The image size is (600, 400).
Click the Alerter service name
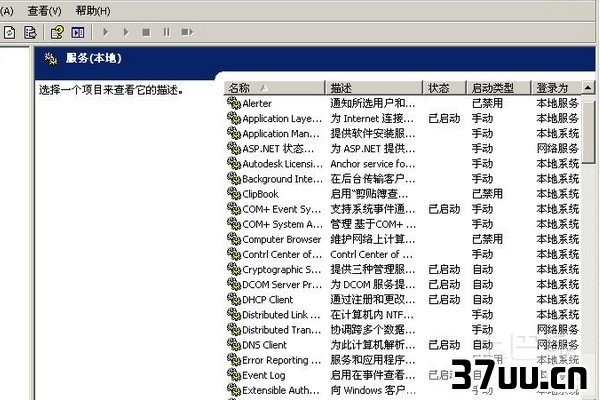pyautogui.click(x=257, y=103)
